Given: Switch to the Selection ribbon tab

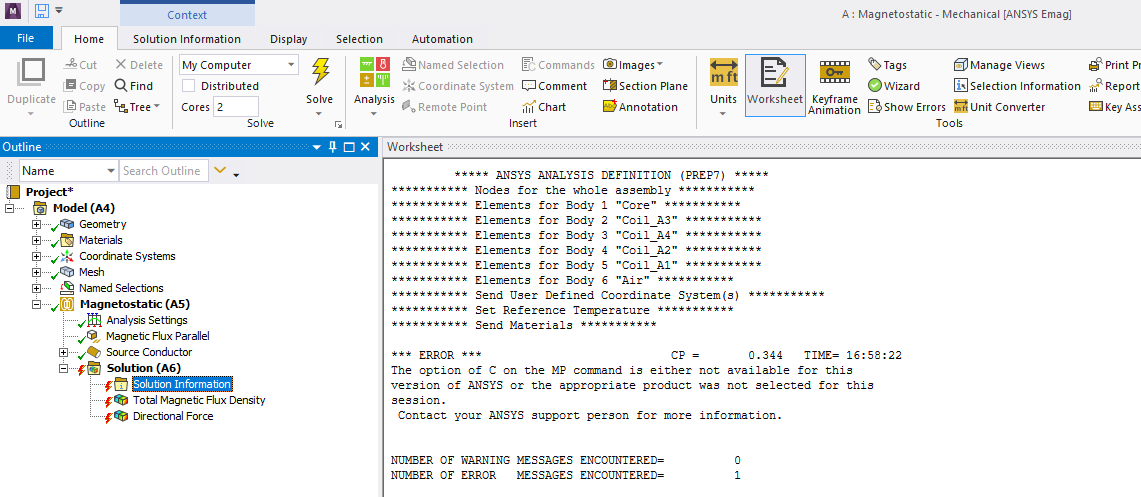Looking at the screenshot, I should coord(359,39).
